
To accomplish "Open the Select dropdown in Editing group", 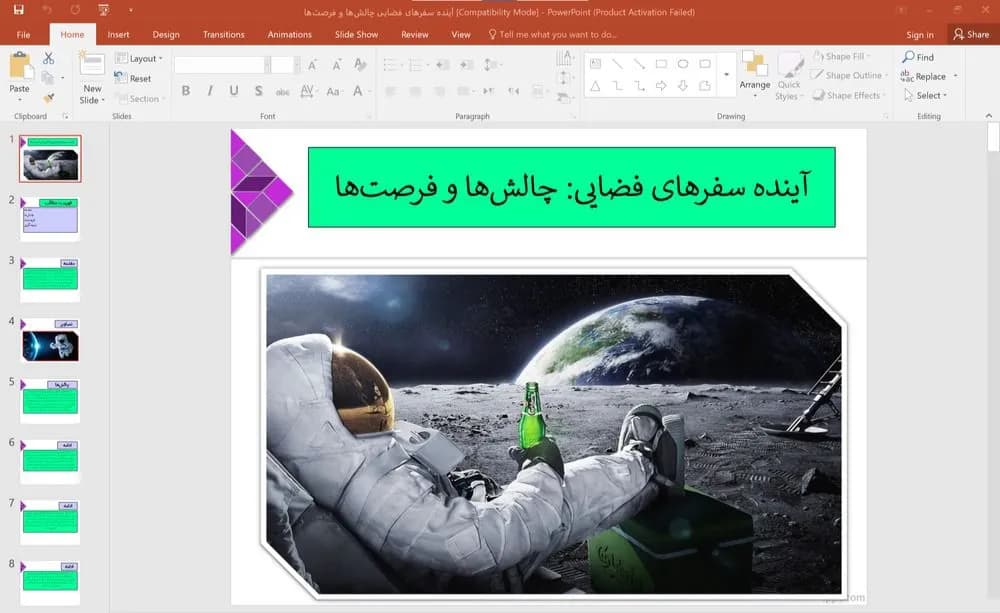I will click(925, 95).
